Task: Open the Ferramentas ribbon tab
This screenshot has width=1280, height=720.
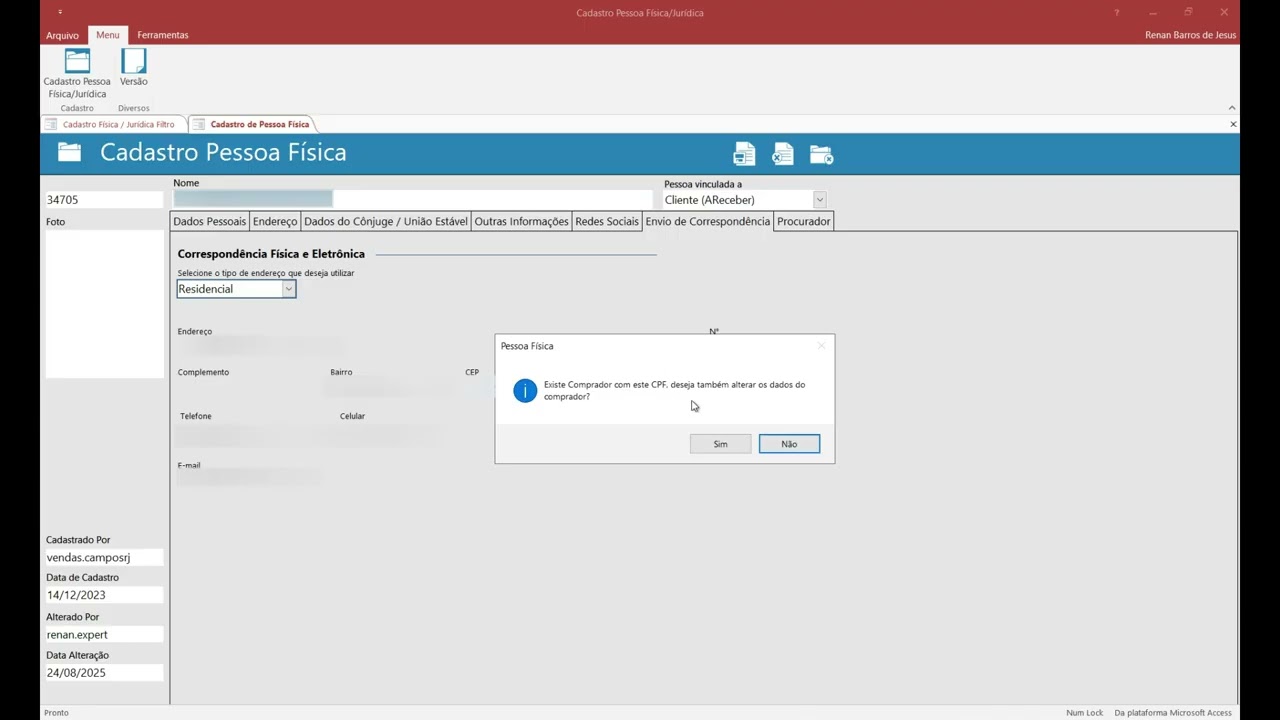Action: click(x=163, y=35)
